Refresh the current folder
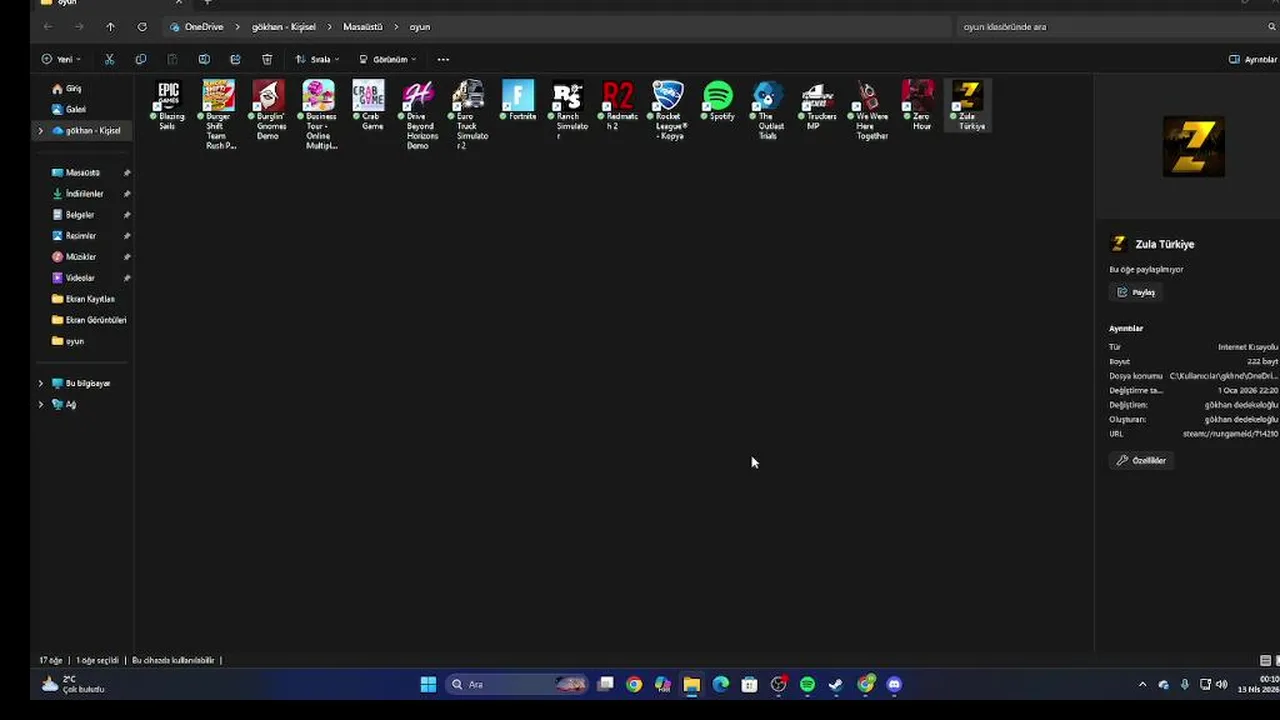1280x720 pixels. tap(142, 27)
